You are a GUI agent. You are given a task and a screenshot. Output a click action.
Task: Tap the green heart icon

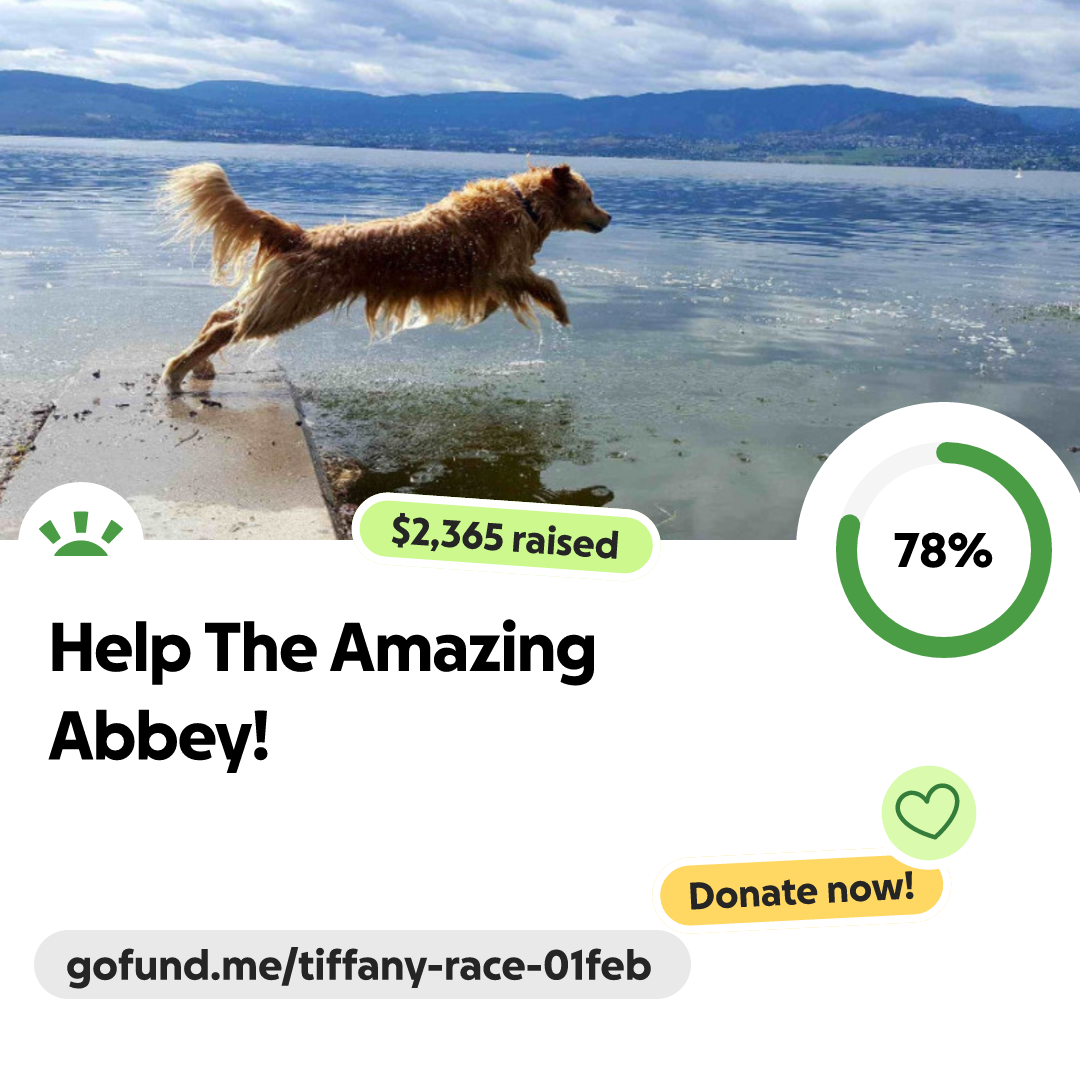928,812
